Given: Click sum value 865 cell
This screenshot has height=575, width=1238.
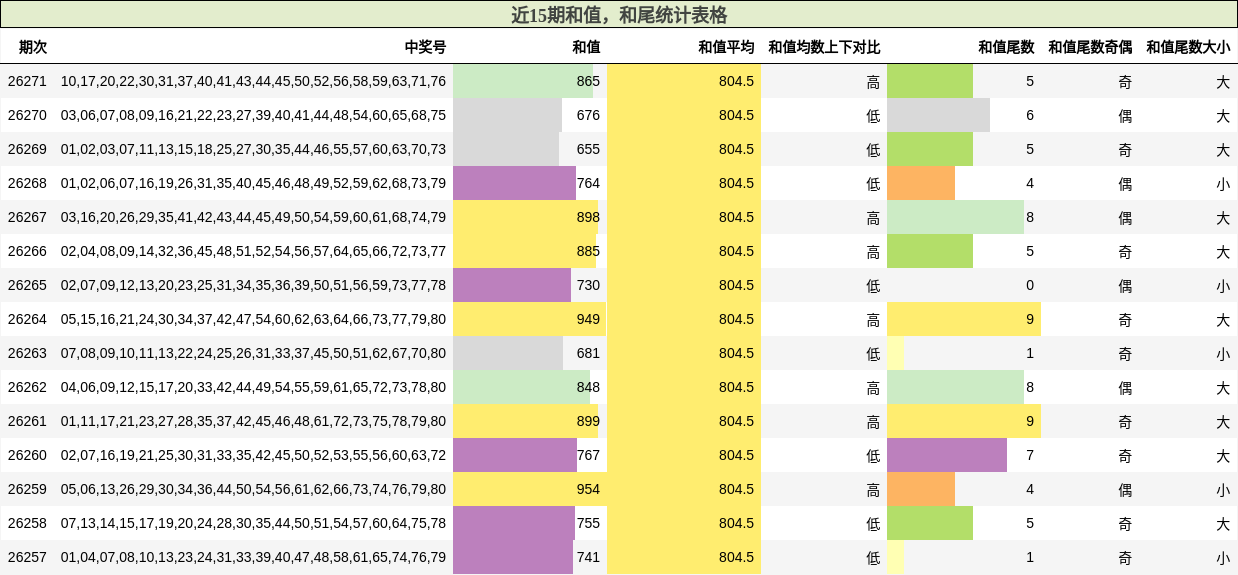Looking at the screenshot, I should click(x=530, y=81).
